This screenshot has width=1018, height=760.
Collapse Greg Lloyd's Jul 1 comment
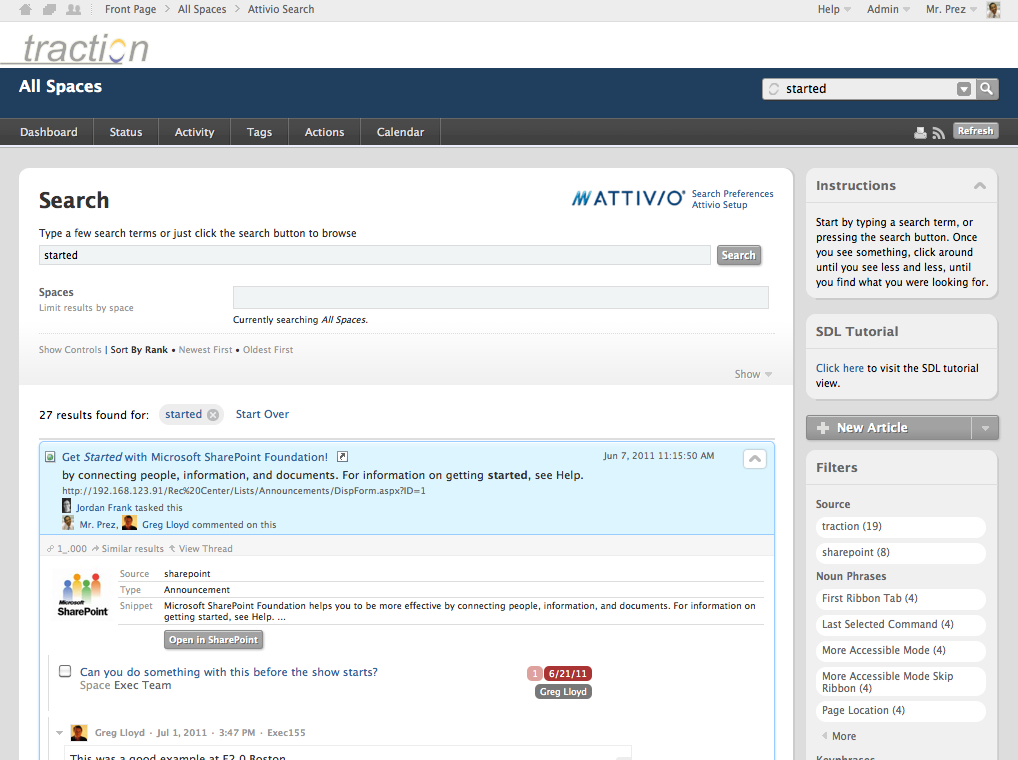[x=60, y=733]
